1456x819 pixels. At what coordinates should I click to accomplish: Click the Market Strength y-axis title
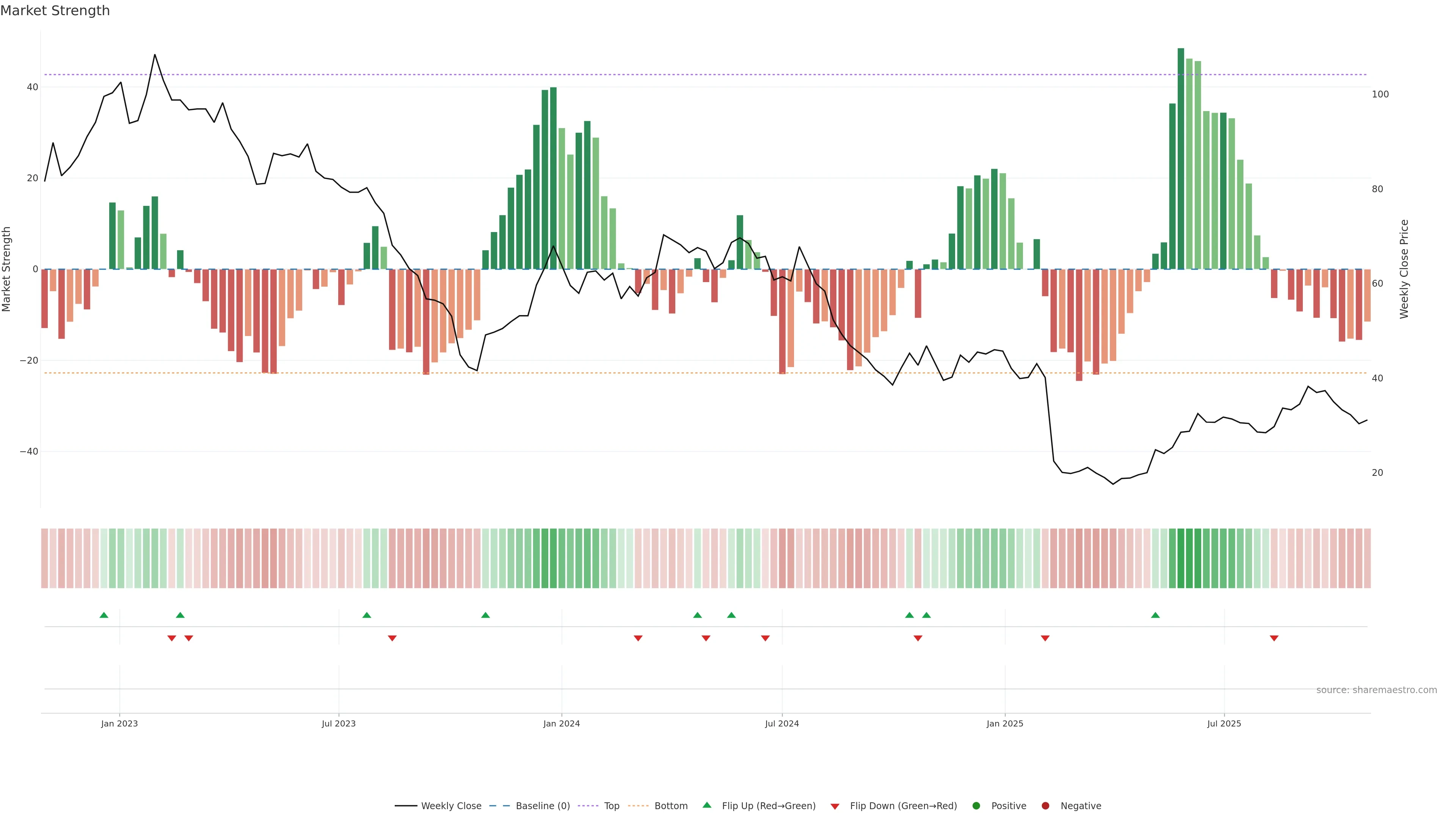(7, 269)
